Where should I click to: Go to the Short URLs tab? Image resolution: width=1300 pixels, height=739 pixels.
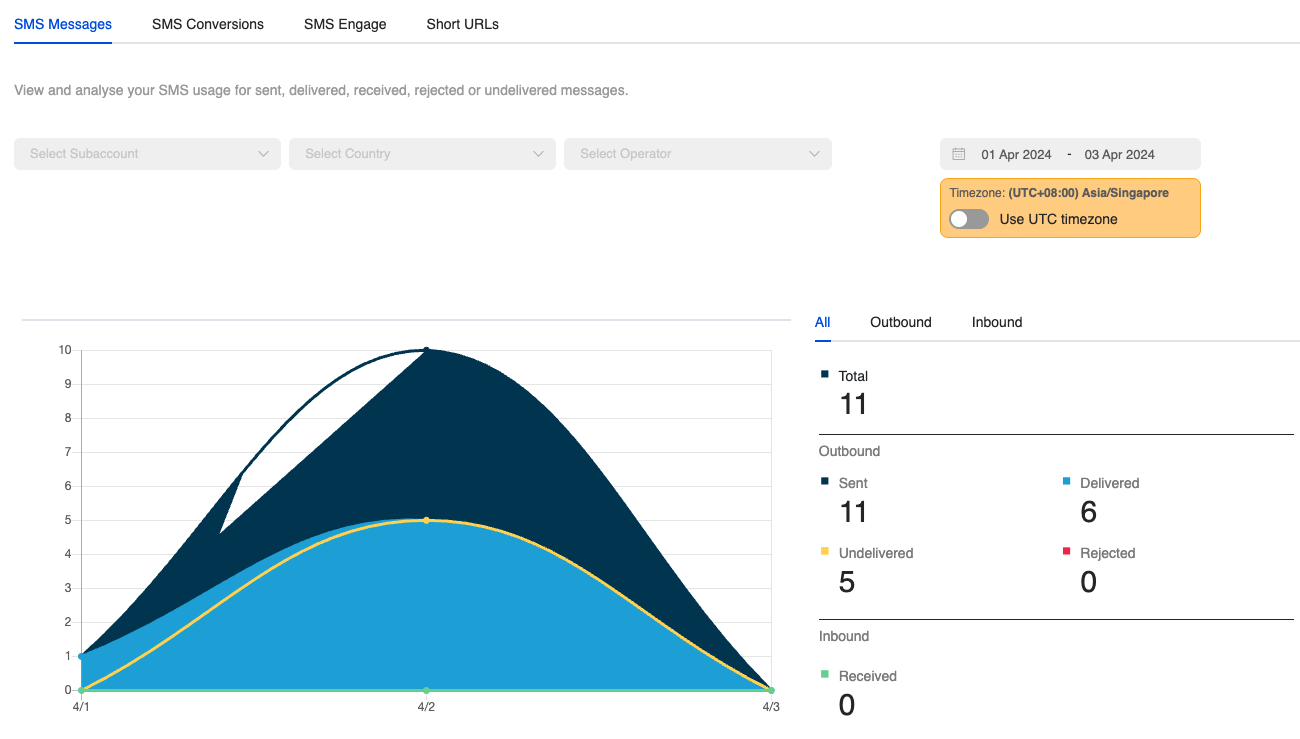tap(462, 24)
